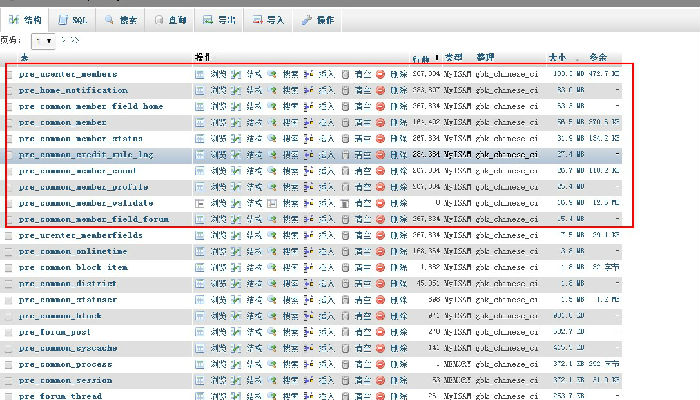The height and width of the screenshot is (400, 700).
Task: Click Search icon for pre_common_member row
Action: (272, 122)
